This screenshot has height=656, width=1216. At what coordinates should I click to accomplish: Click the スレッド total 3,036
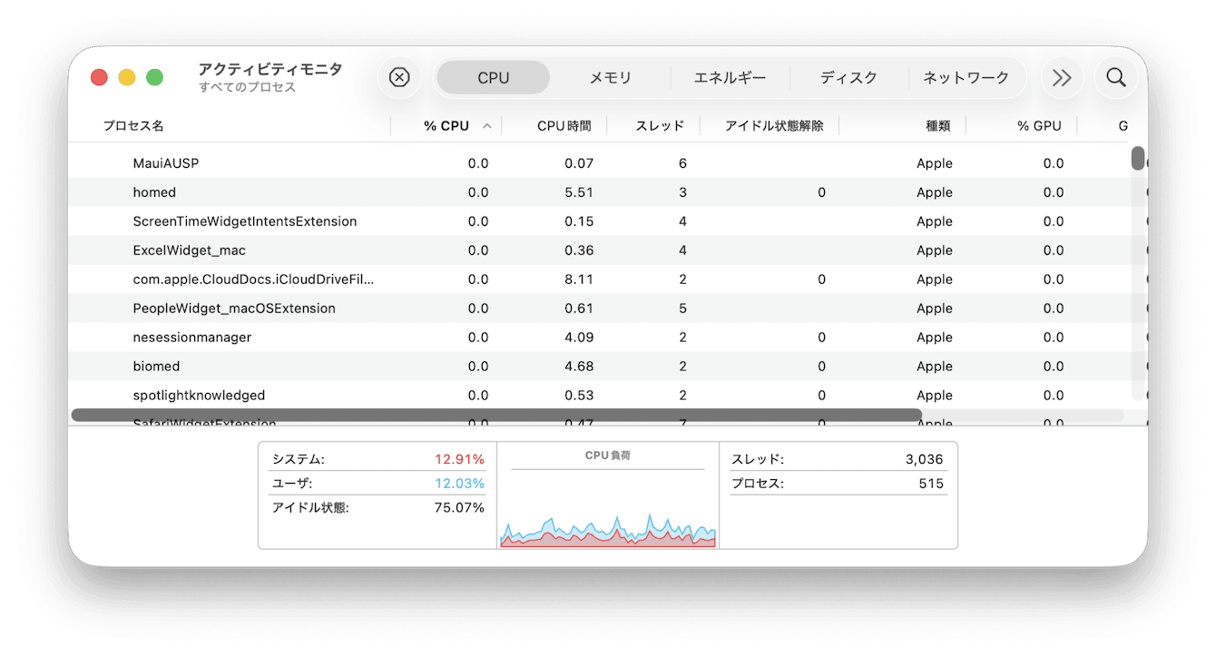(x=924, y=459)
